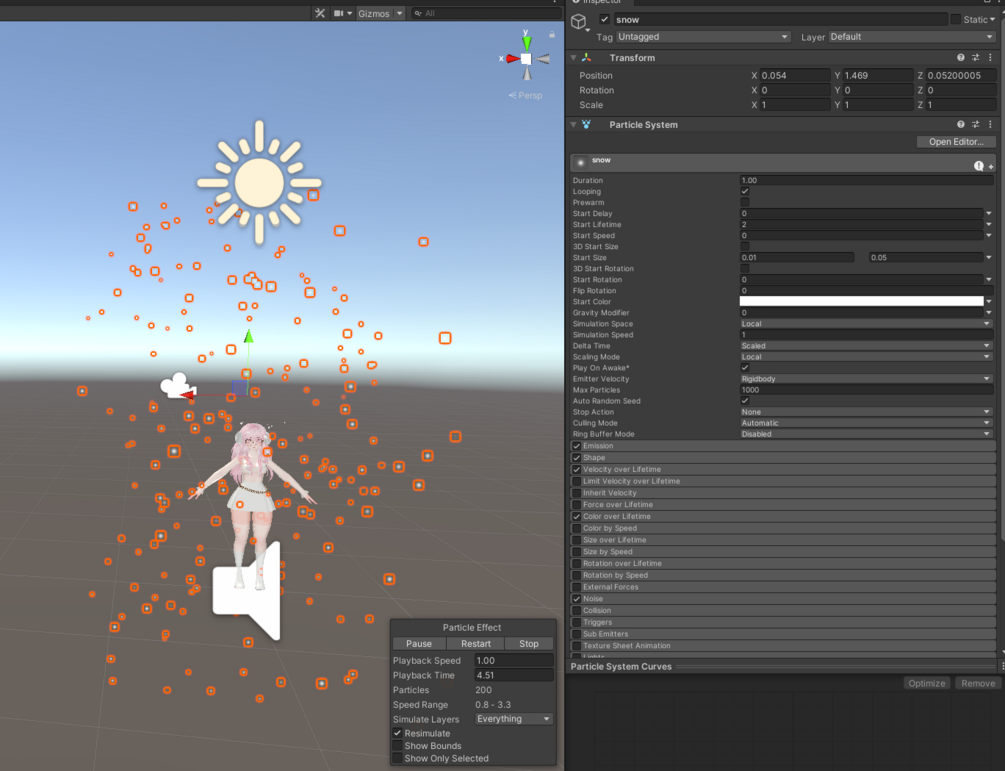
Task: Open Transform three-dot options menu
Action: coord(990,58)
